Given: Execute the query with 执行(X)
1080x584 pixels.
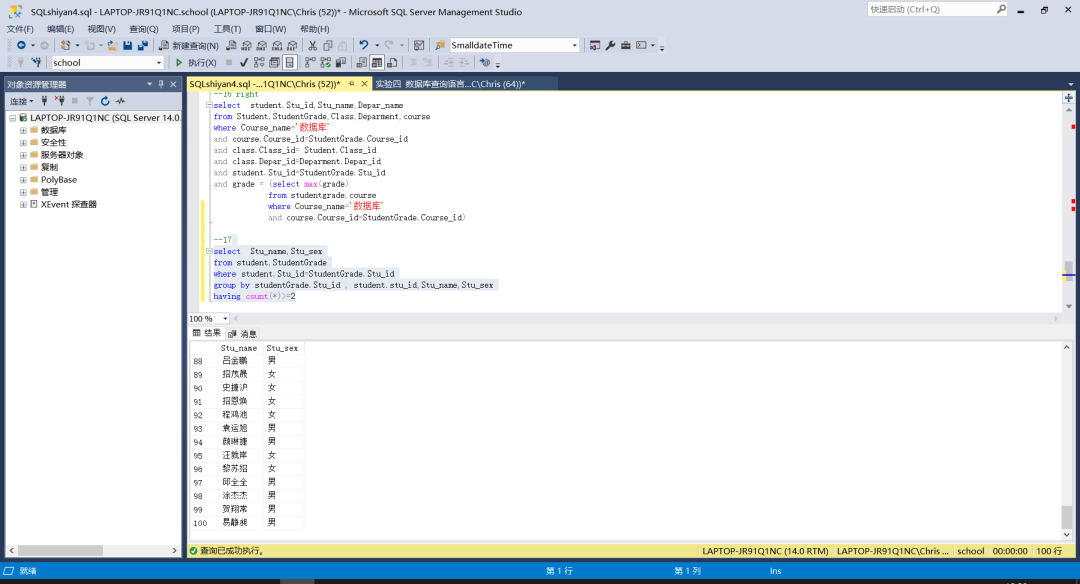Looking at the screenshot, I should (x=195, y=63).
